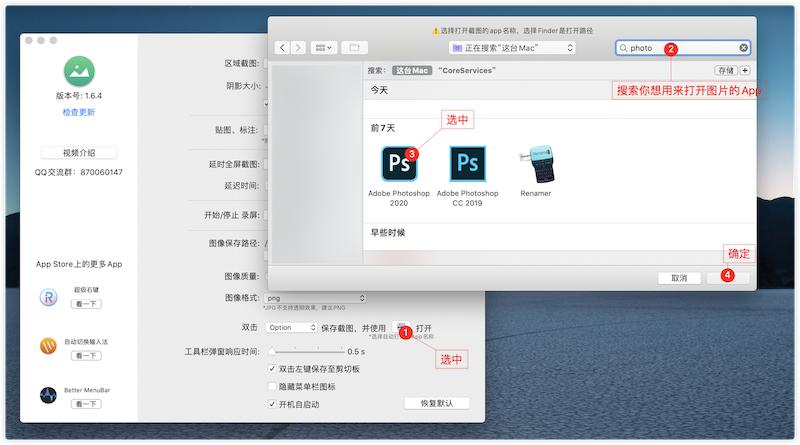Click the 今天 section header
Viewport: 800px width, 445px height.
[x=379, y=90]
